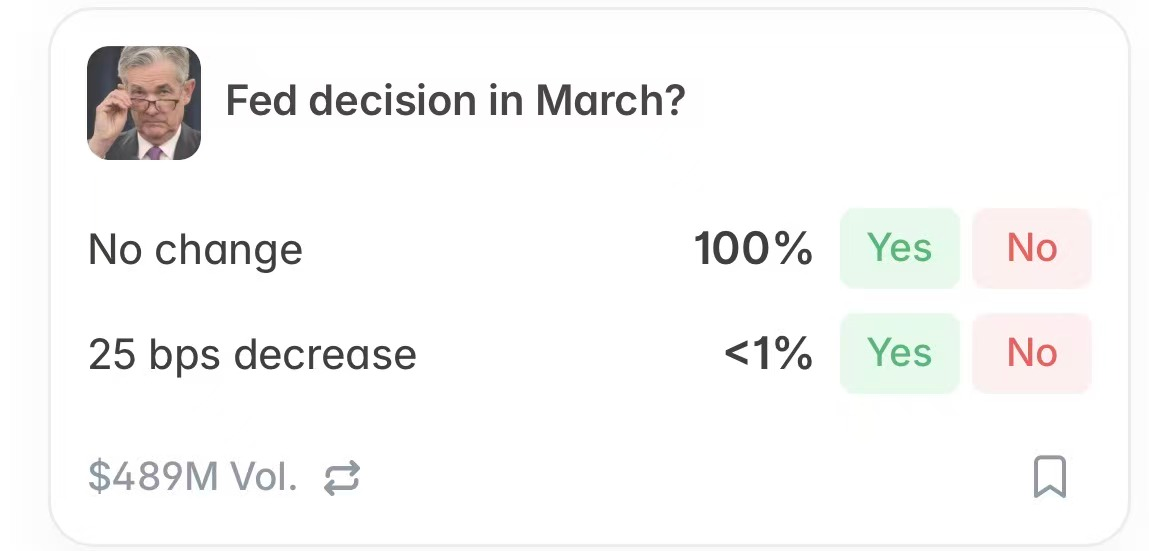Select the "25 bps decrease" outcome label
Image resolution: width=1149 pixels, height=551 pixels.
click(252, 354)
